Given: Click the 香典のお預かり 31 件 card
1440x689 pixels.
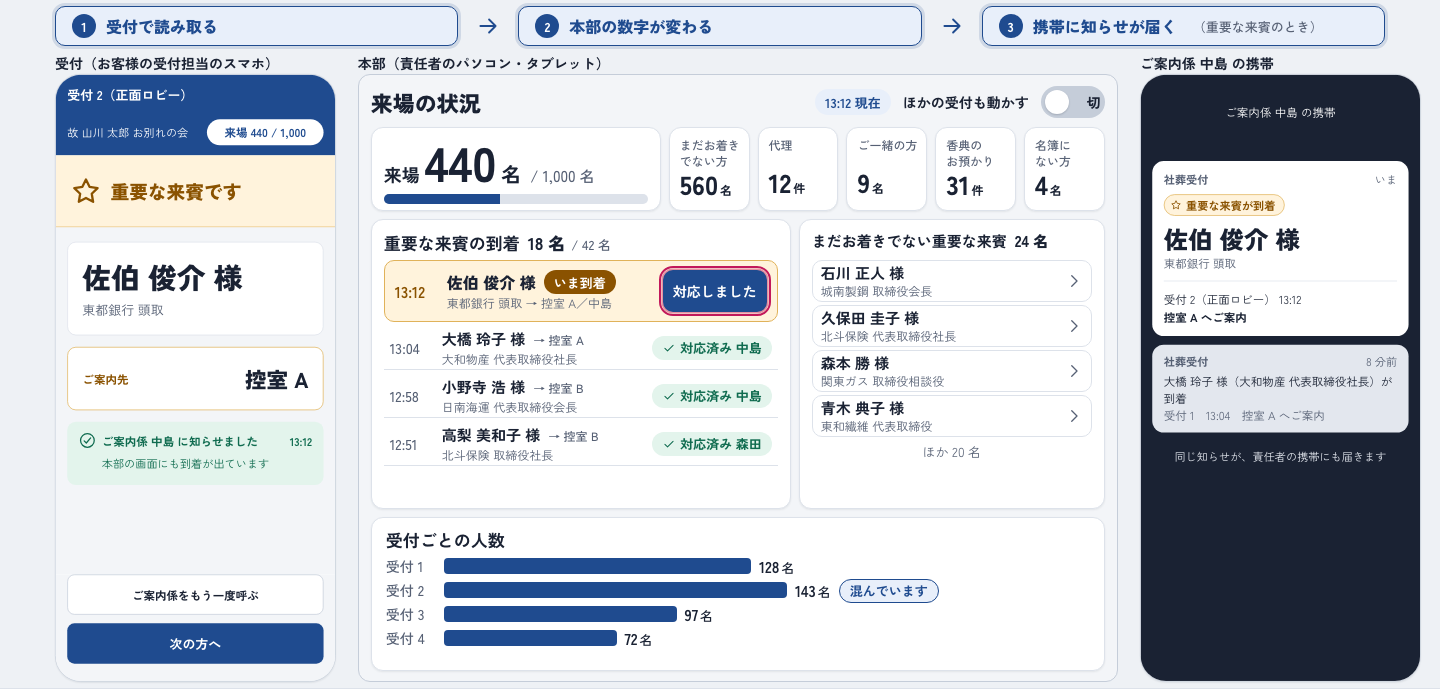Looking at the screenshot, I should pos(975,169).
